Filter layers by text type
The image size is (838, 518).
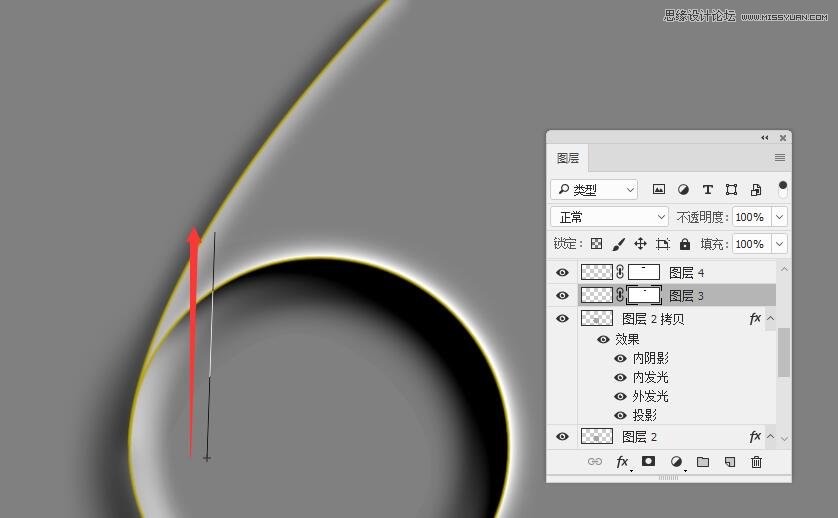pyautogui.click(x=708, y=189)
